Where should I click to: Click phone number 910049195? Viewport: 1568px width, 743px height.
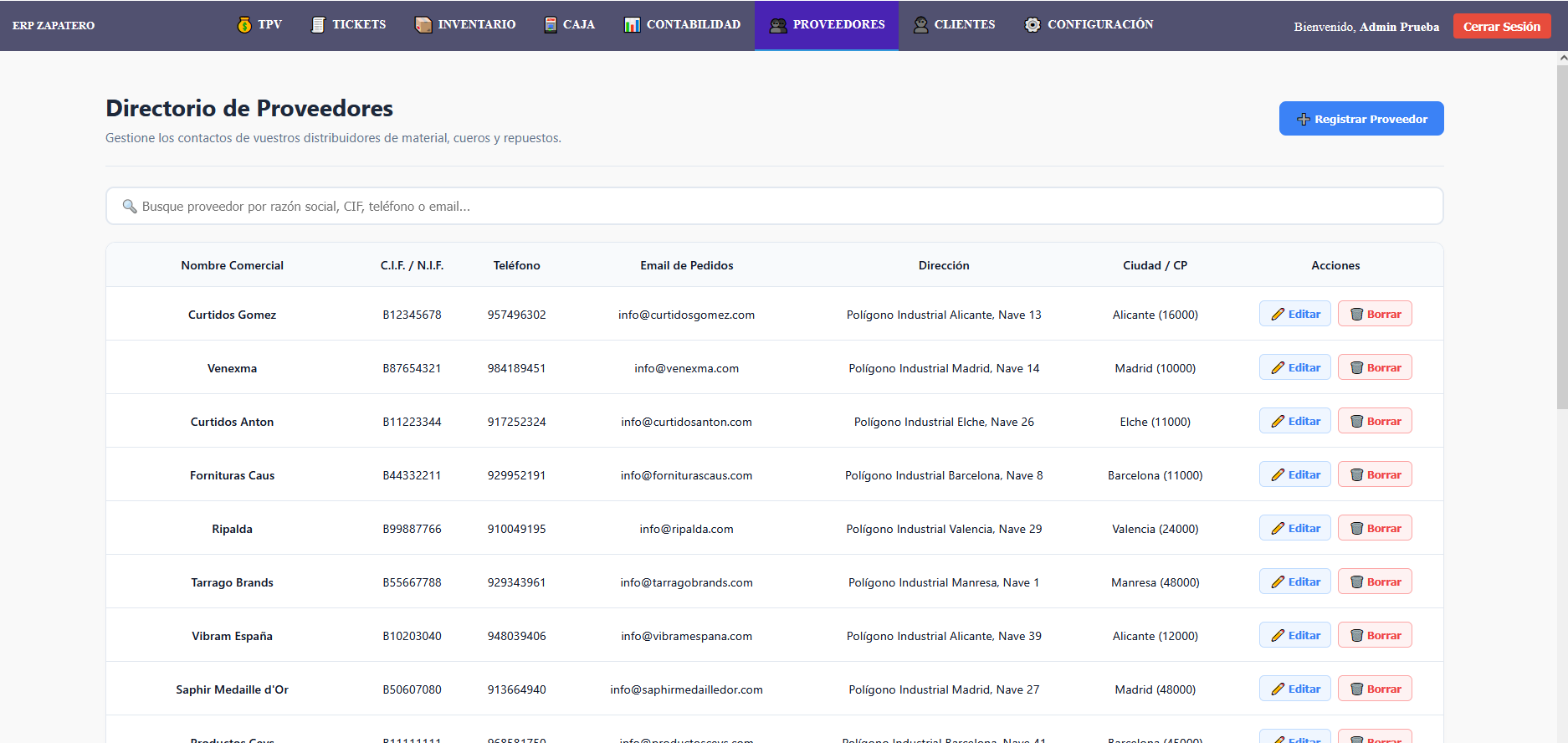(x=517, y=529)
